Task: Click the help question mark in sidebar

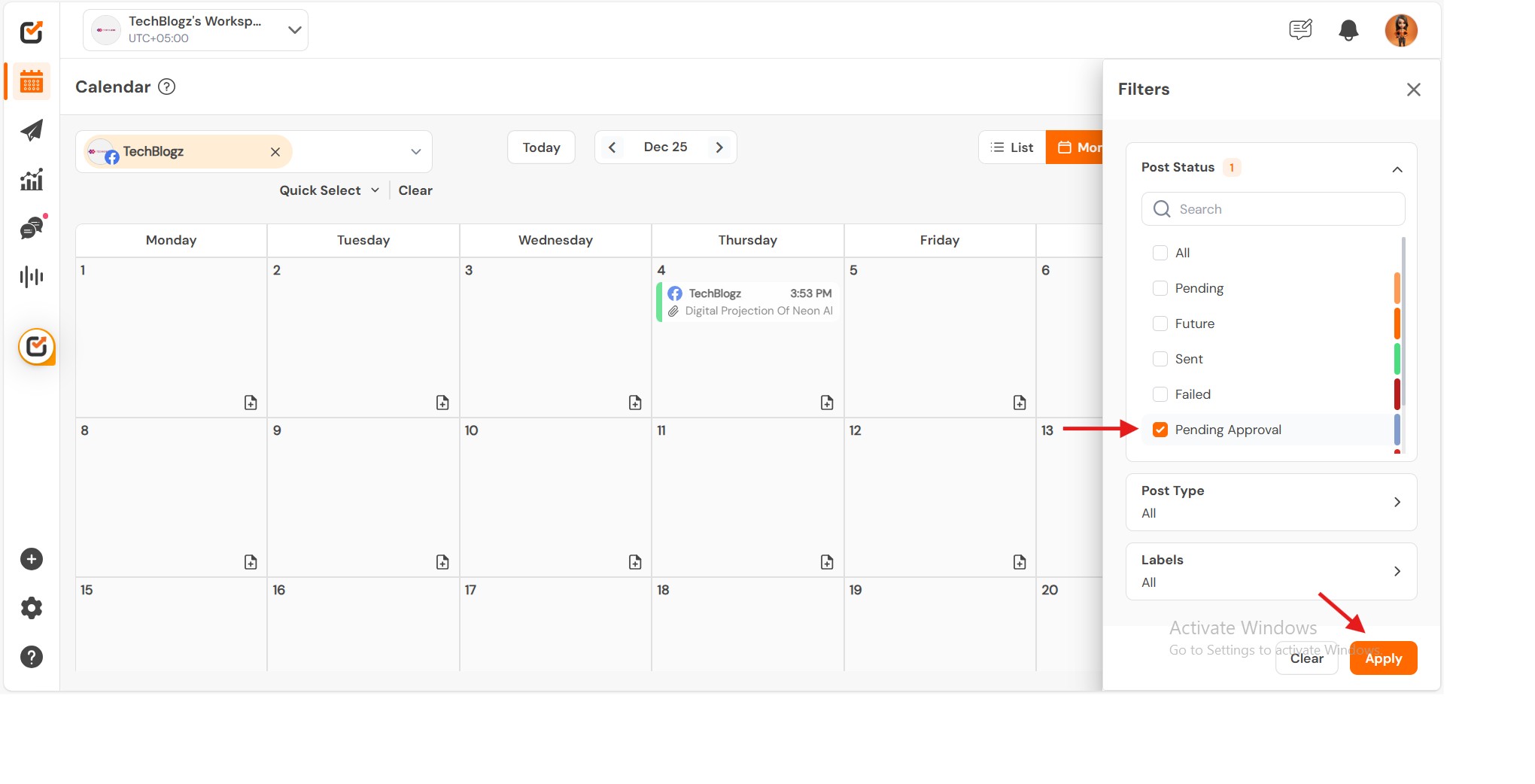Action: point(32,657)
